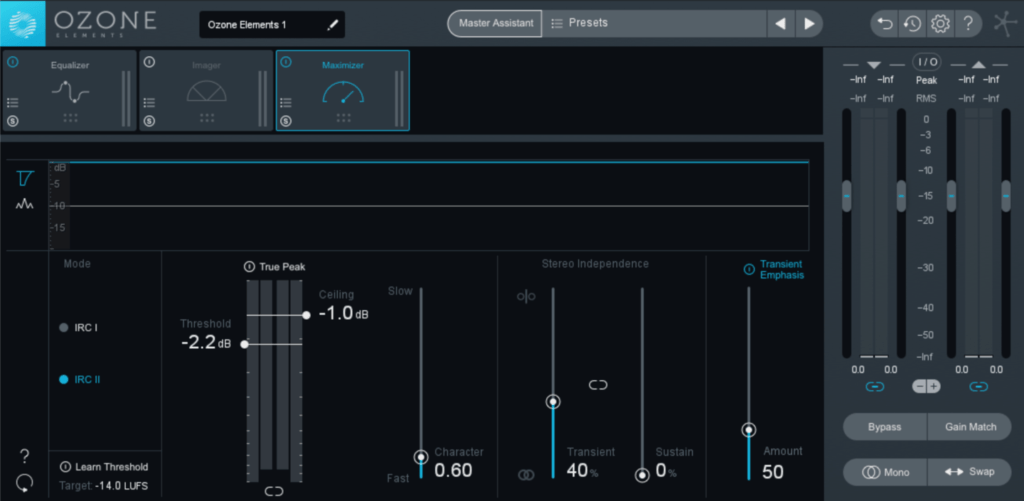Enable the Imager module power button
Viewport: 1024px width, 501px height.
(149, 62)
